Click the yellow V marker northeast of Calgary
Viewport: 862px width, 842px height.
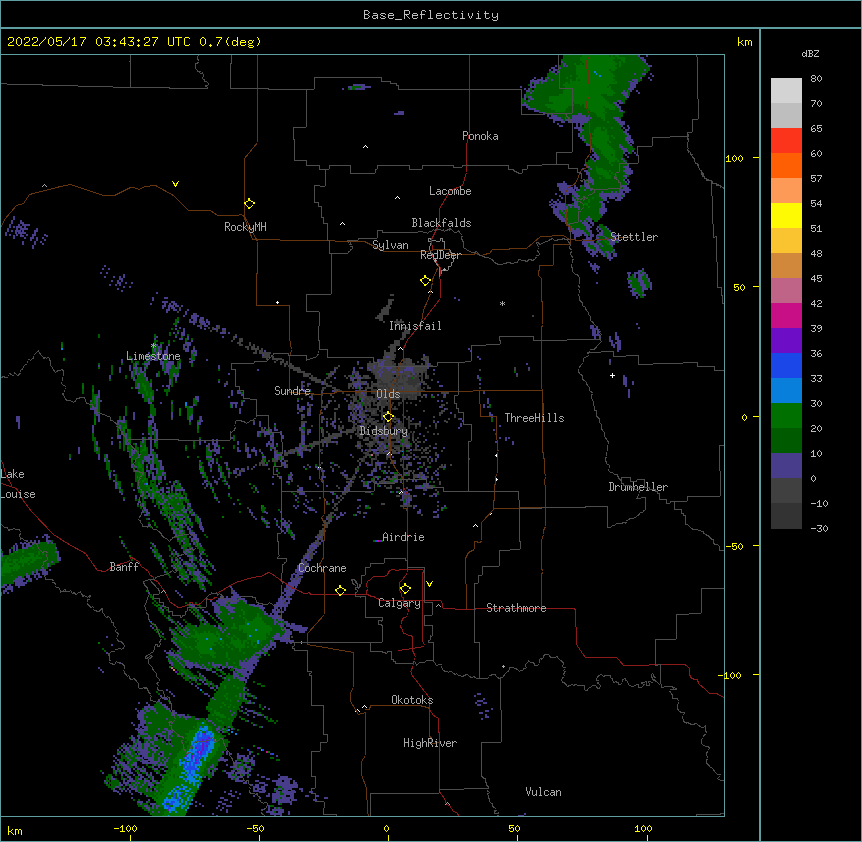(x=429, y=584)
